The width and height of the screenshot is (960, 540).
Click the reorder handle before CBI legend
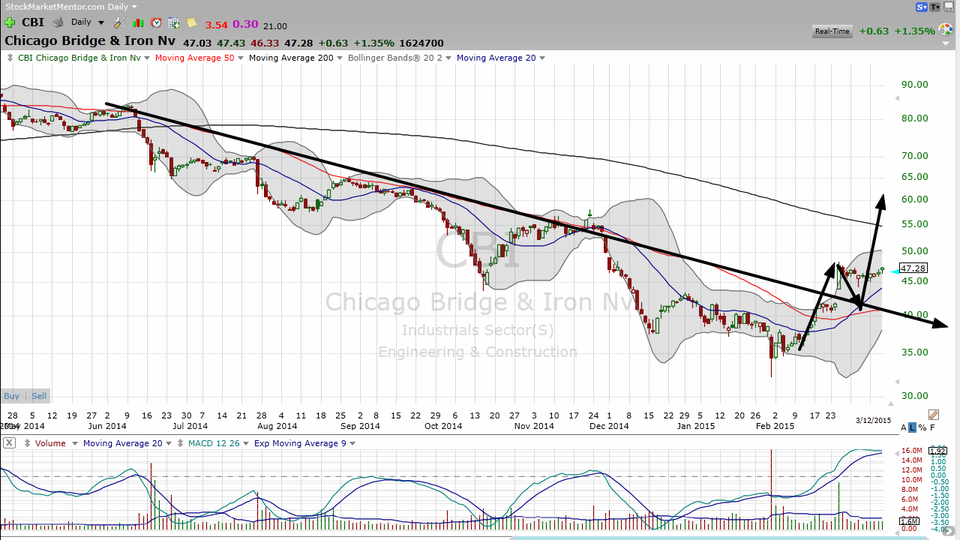pyautogui.click(x=10, y=58)
